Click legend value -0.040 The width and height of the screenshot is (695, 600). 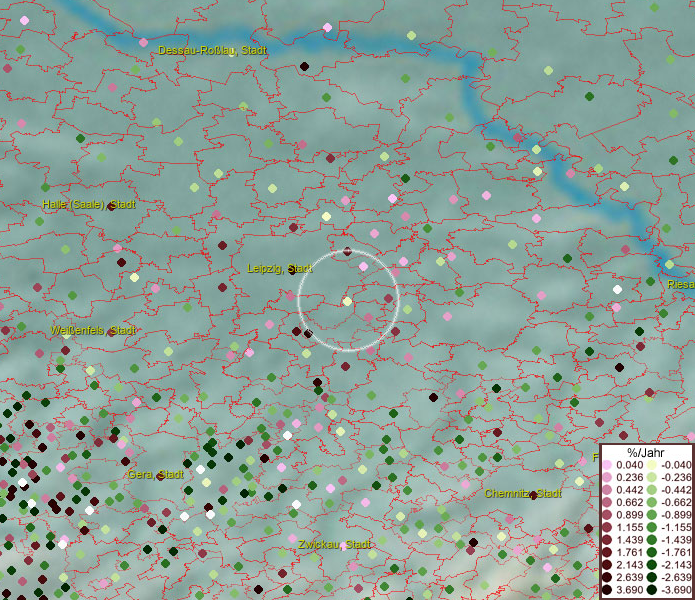coord(676,465)
